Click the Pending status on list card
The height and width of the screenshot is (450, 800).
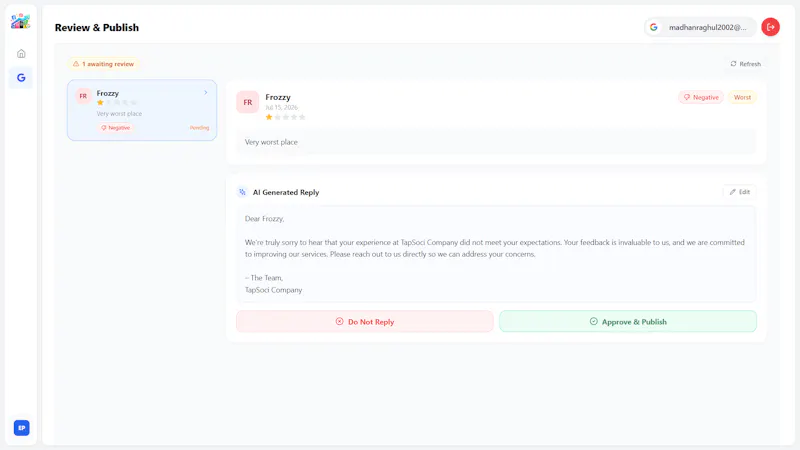[199, 128]
